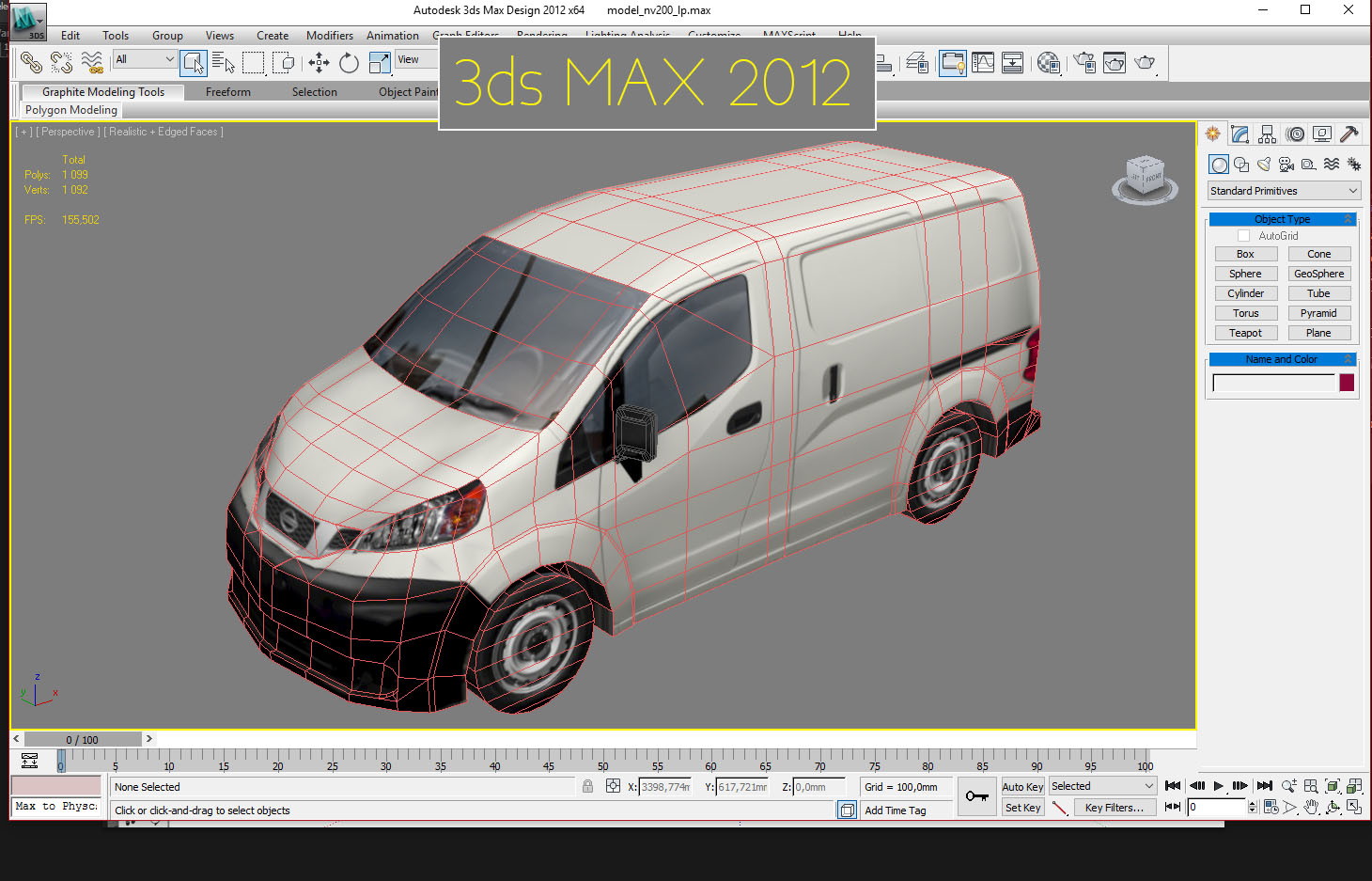Open the Material Editor checkered-sphere icon
Viewport: 1372px width, 881px height.
pos(1049,63)
